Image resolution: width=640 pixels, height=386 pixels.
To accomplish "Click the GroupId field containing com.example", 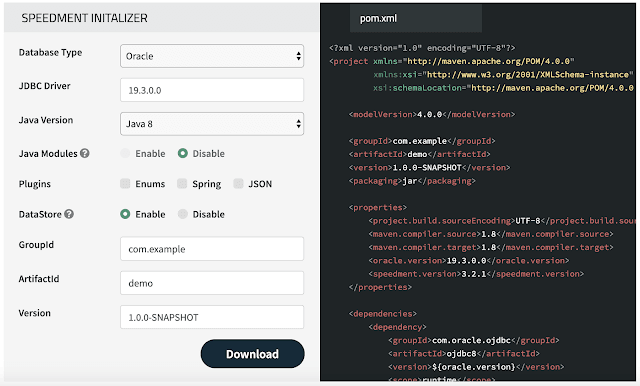I will pos(212,248).
